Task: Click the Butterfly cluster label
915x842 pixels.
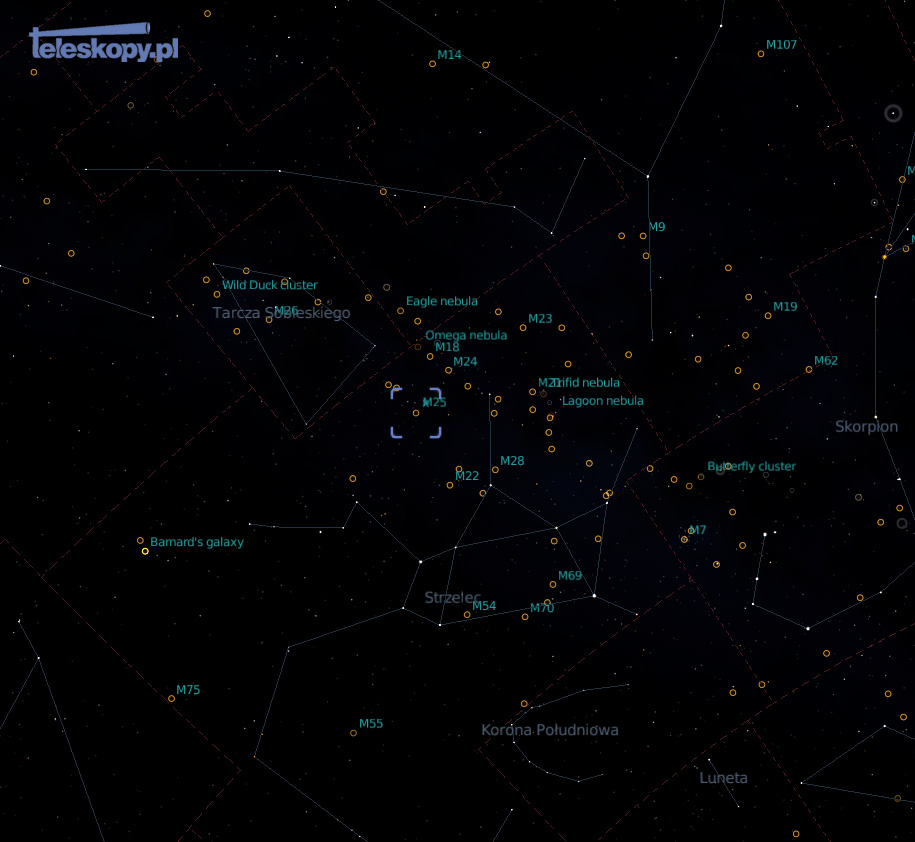Action: [752, 466]
